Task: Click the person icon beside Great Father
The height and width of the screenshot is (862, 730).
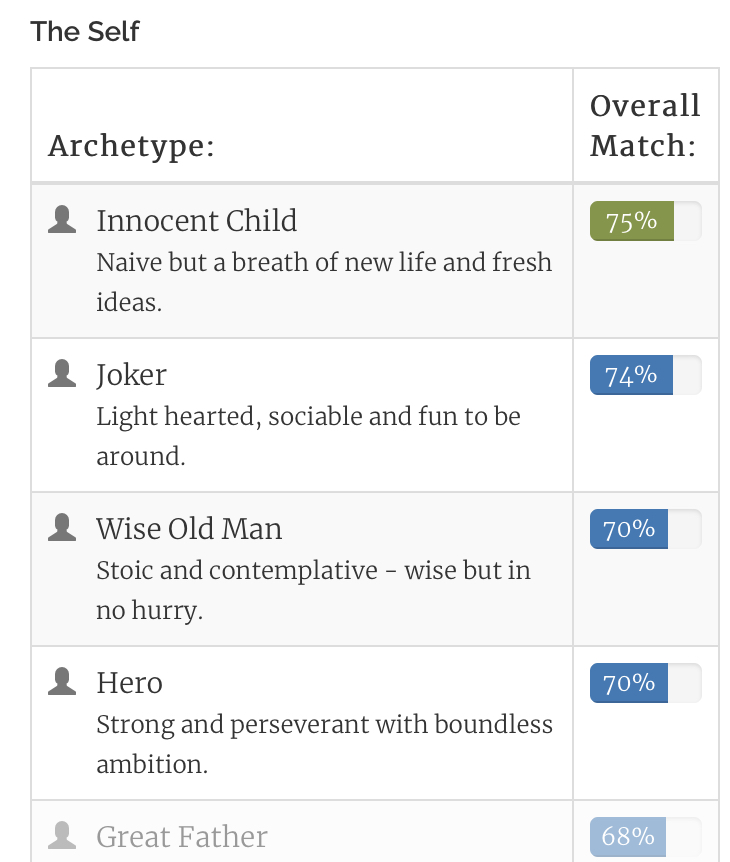Action: (x=62, y=835)
